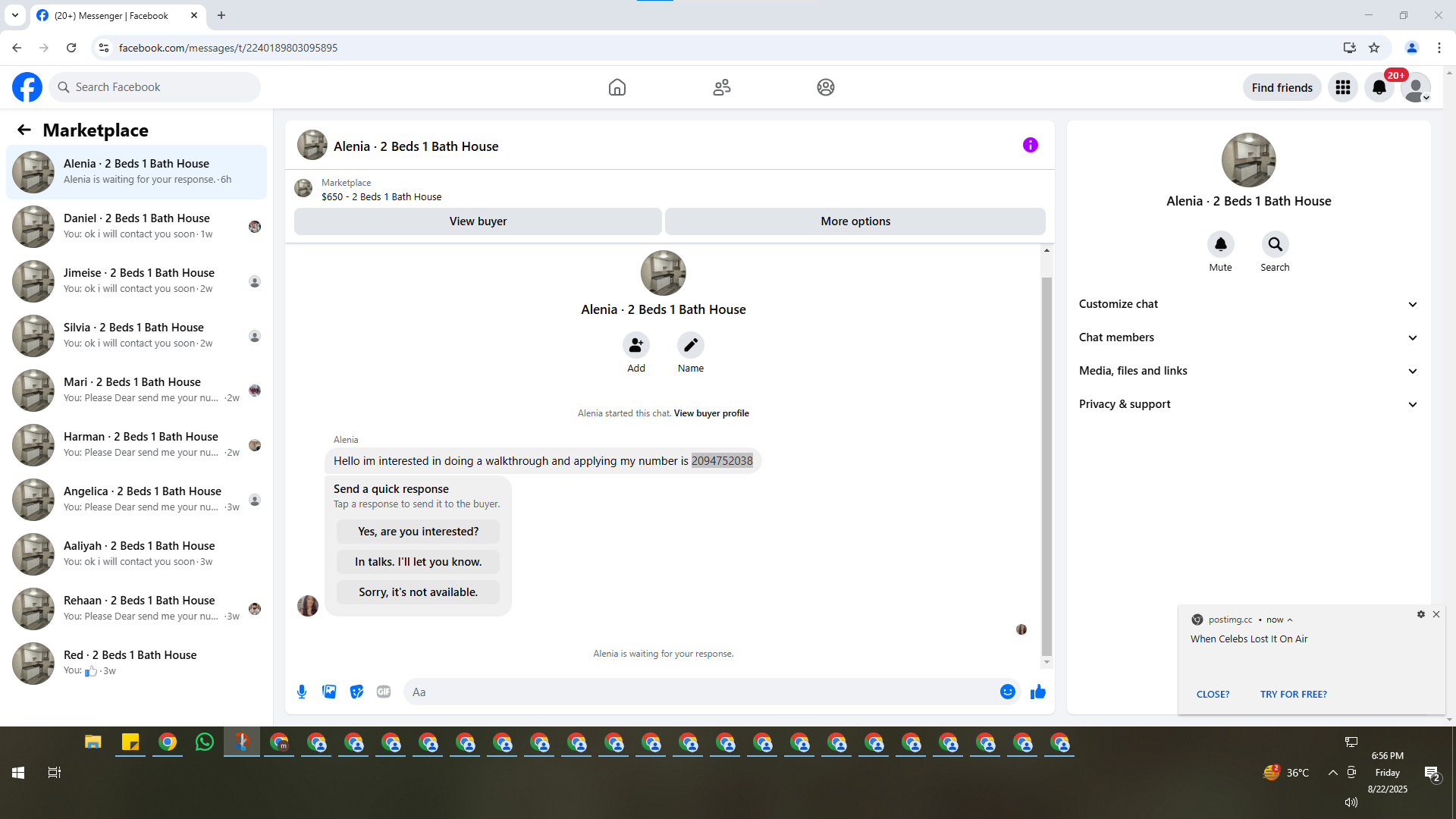Click the chat scrollbar down arrow

pyautogui.click(x=1046, y=662)
